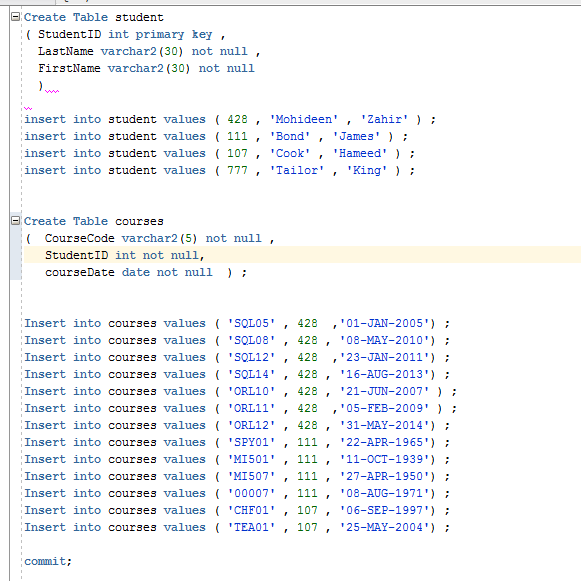The width and height of the screenshot is (581, 581).
Task: Collapse the Create Table student block
Action: [x=16, y=17]
